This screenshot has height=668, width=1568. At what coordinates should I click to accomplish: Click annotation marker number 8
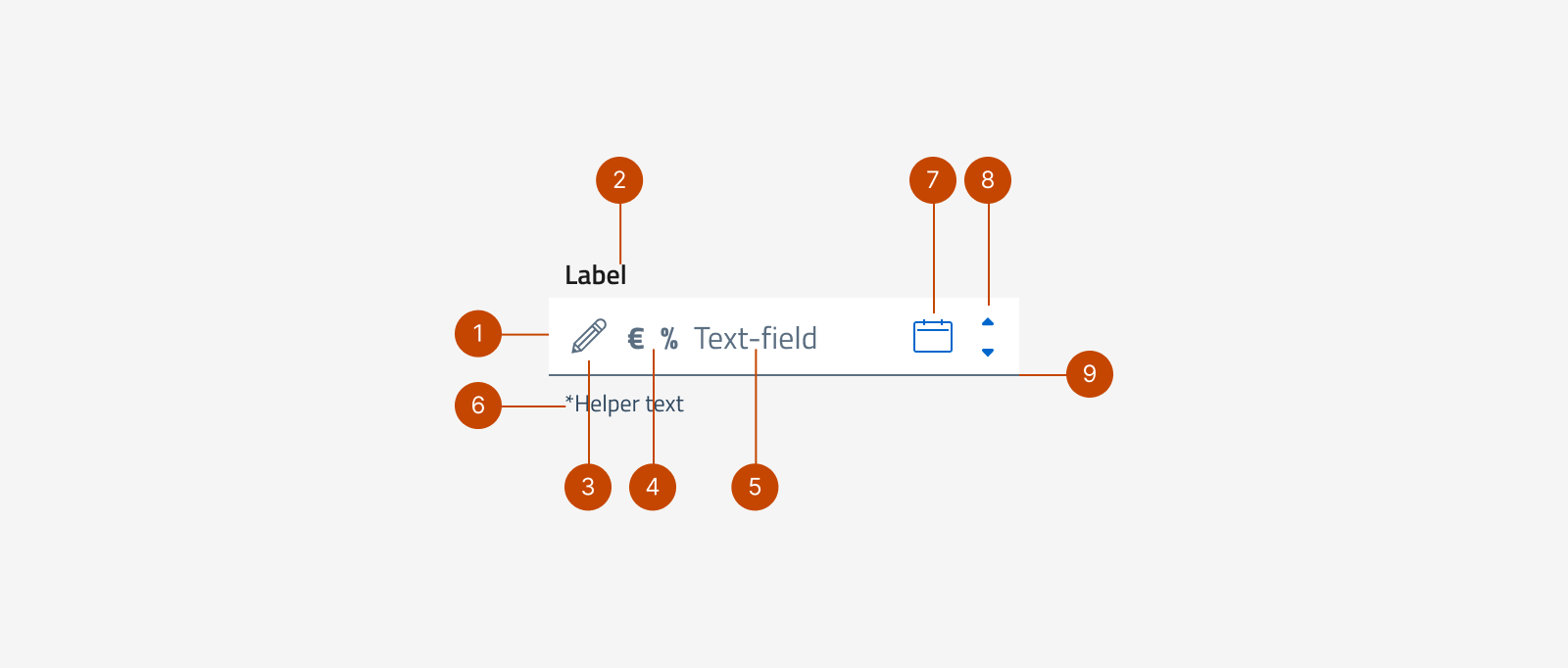pyautogui.click(x=988, y=180)
